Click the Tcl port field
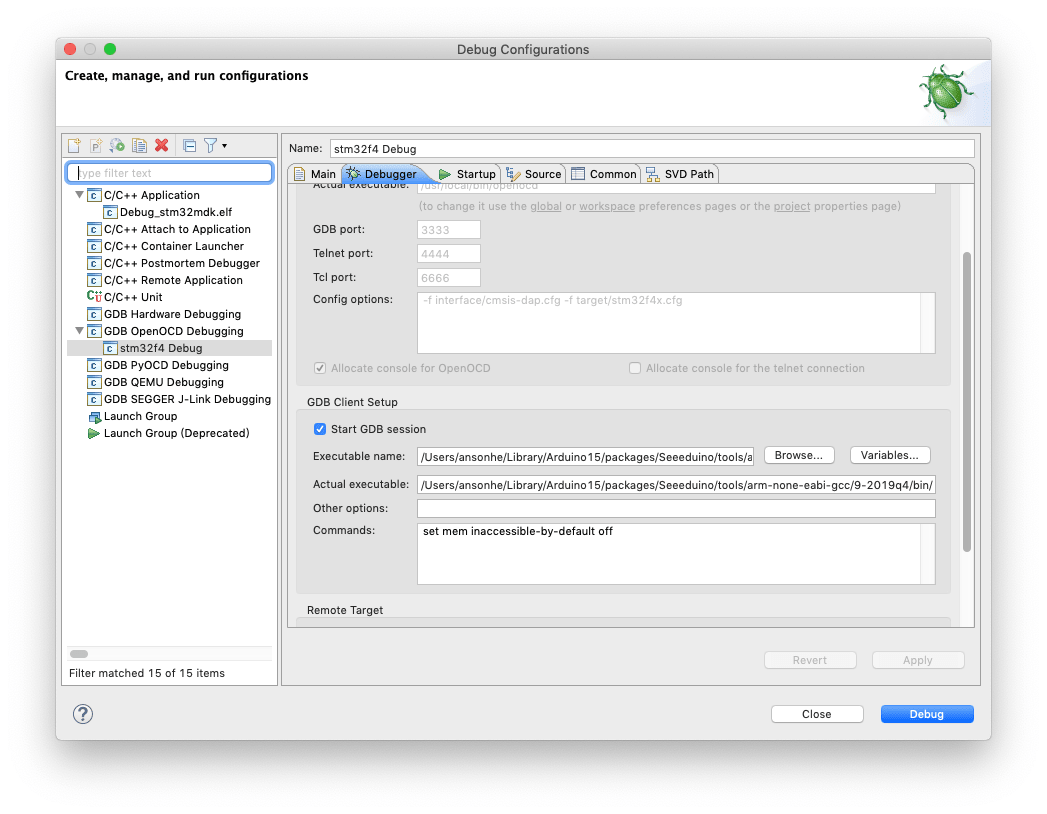Screen dimensions: 1047x814 (x=449, y=278)
